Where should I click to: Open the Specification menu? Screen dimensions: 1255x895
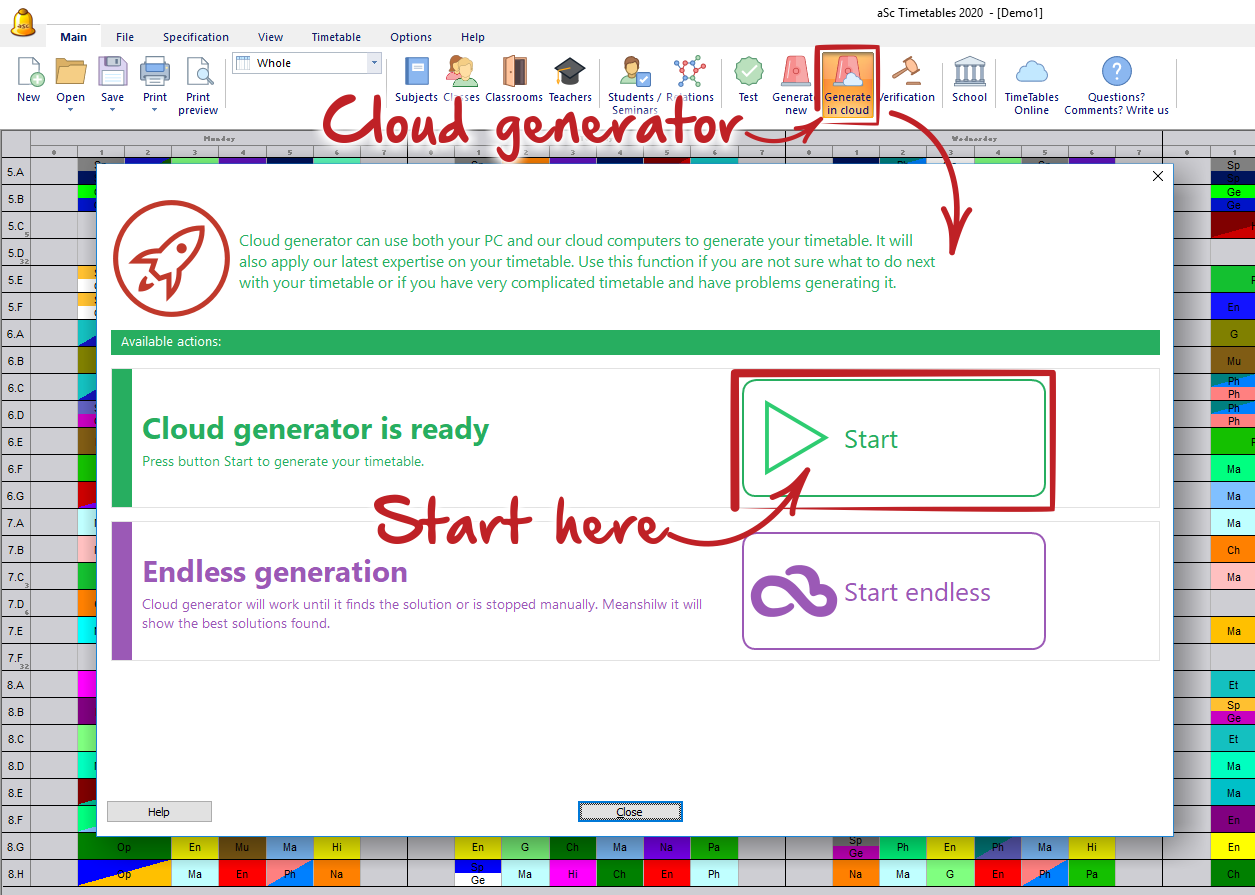196,37
